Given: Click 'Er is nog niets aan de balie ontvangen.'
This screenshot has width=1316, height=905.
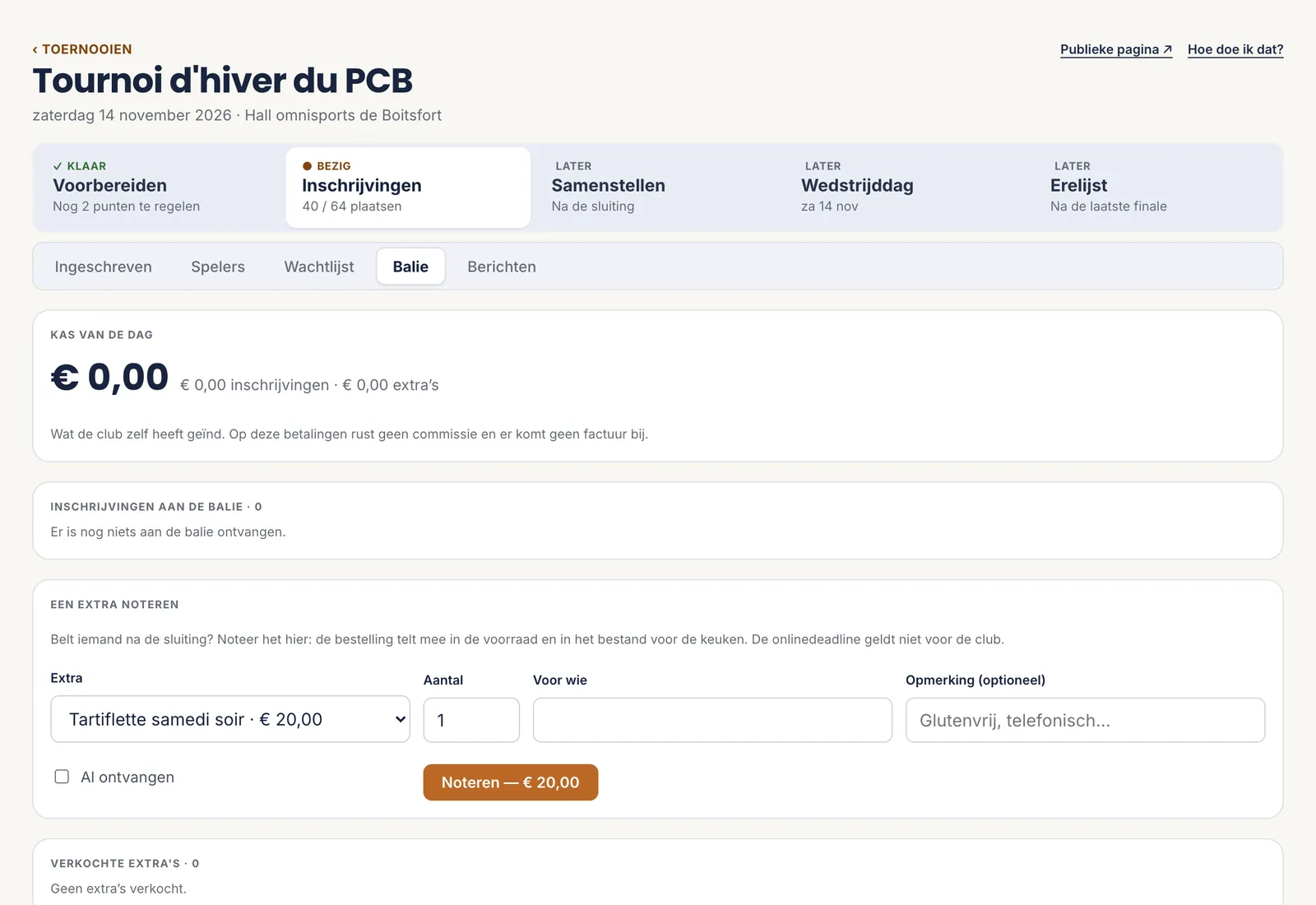Looking at the screenshot, I should (x=168, y=532).
